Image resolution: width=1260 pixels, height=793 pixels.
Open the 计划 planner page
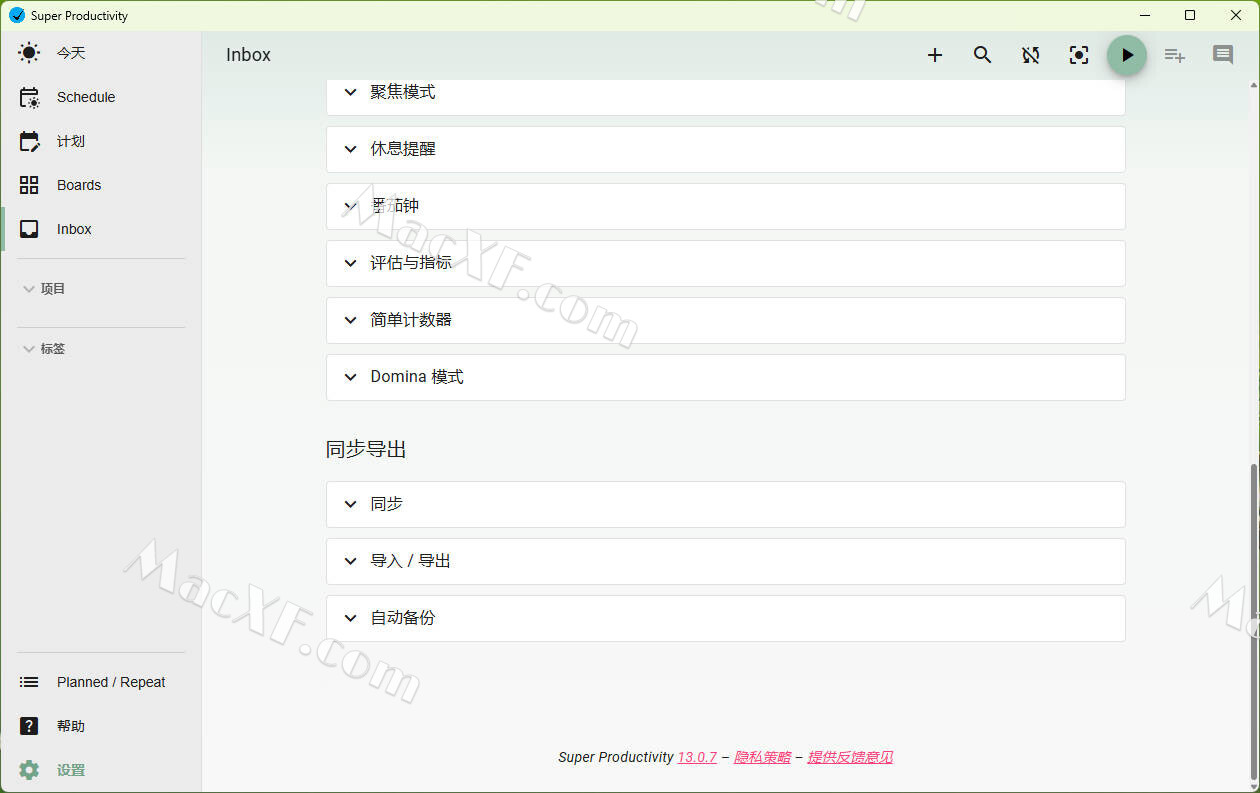point(101,141)
